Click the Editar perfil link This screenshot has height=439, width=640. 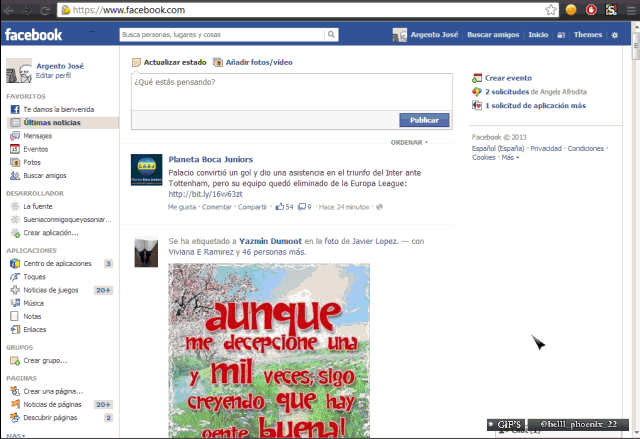point(53,75)
